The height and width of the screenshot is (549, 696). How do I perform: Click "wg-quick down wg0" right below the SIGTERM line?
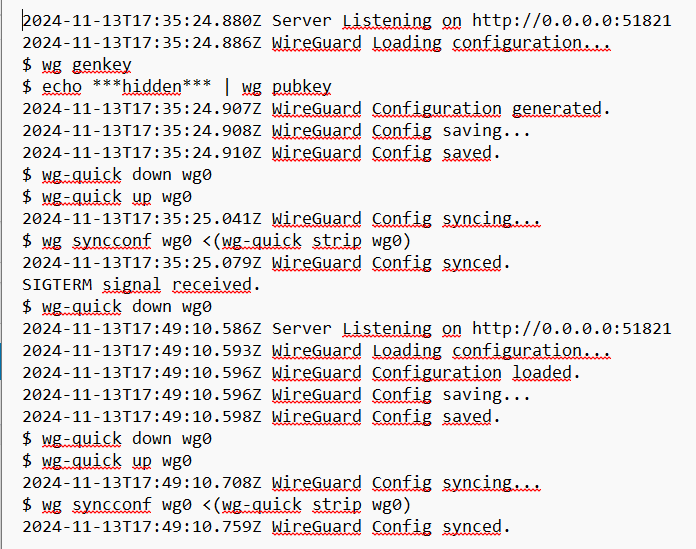pos(127,306)
